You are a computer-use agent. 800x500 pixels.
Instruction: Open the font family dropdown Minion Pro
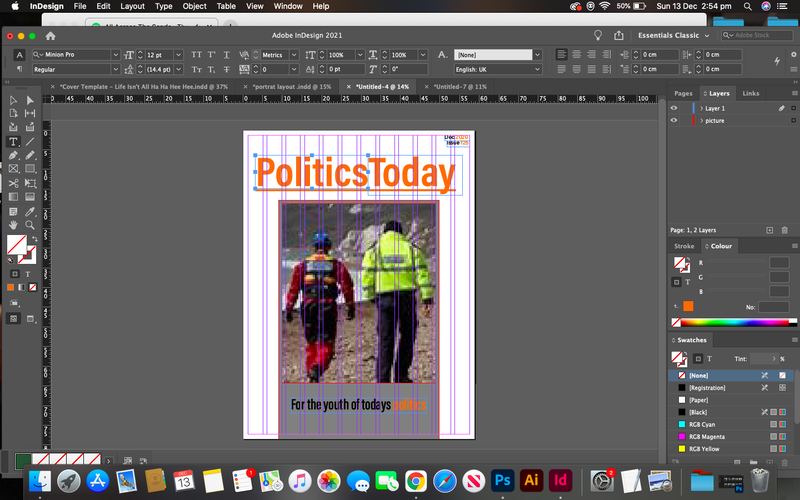(x=115, y=55)
